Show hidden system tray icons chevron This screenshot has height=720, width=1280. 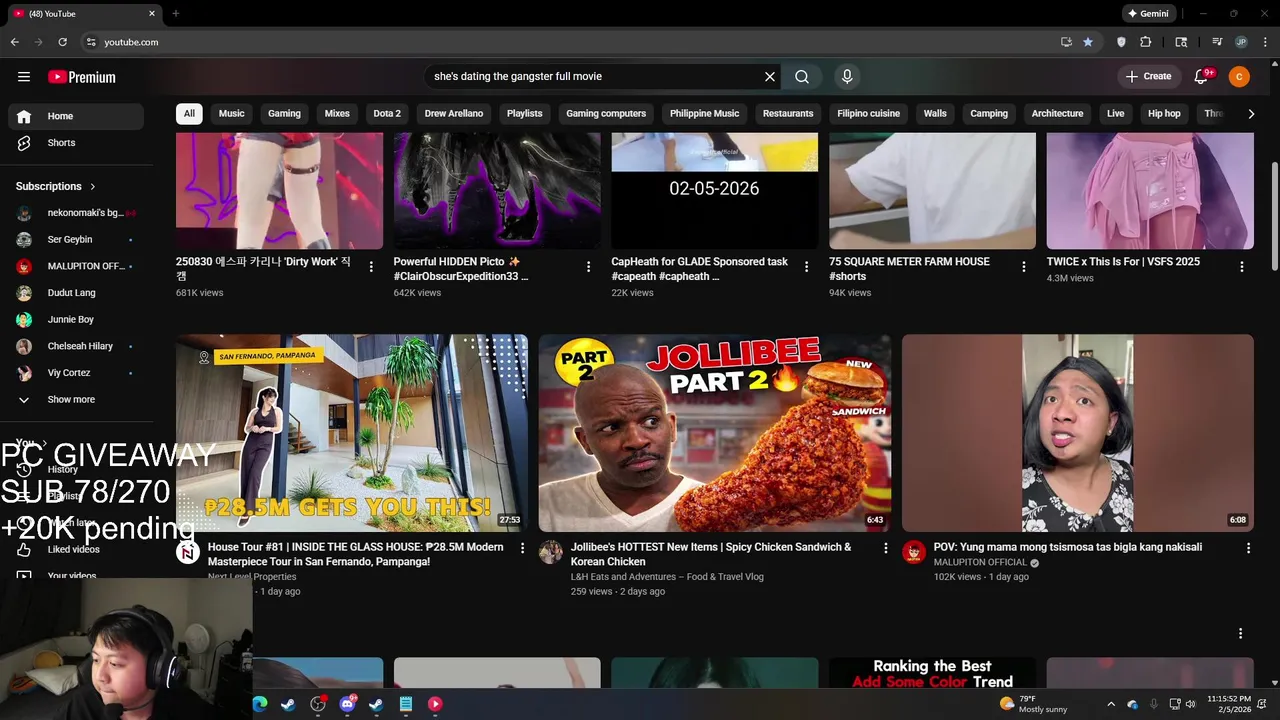[1110, 704]
